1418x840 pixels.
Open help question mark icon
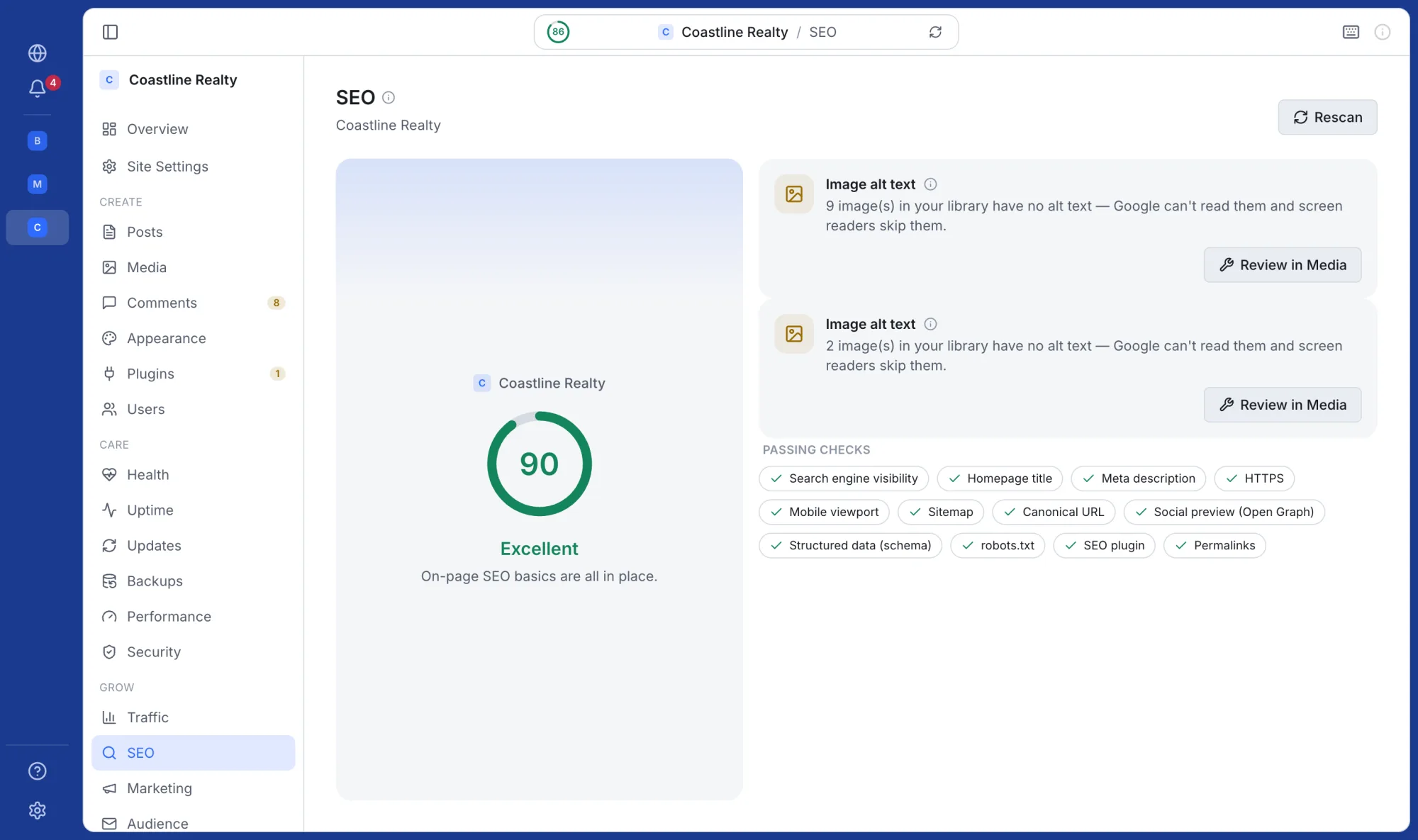(38, 771)
